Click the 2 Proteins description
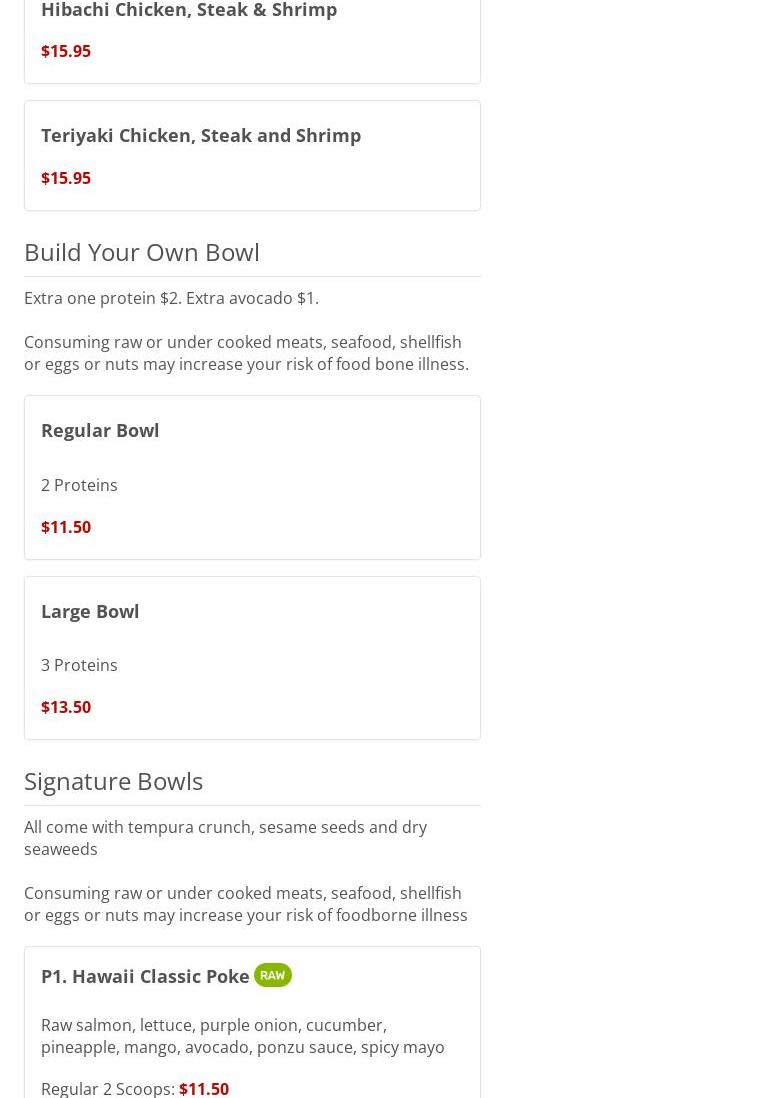The width and height of the screenshot is (770, 1098). [79, 485]
